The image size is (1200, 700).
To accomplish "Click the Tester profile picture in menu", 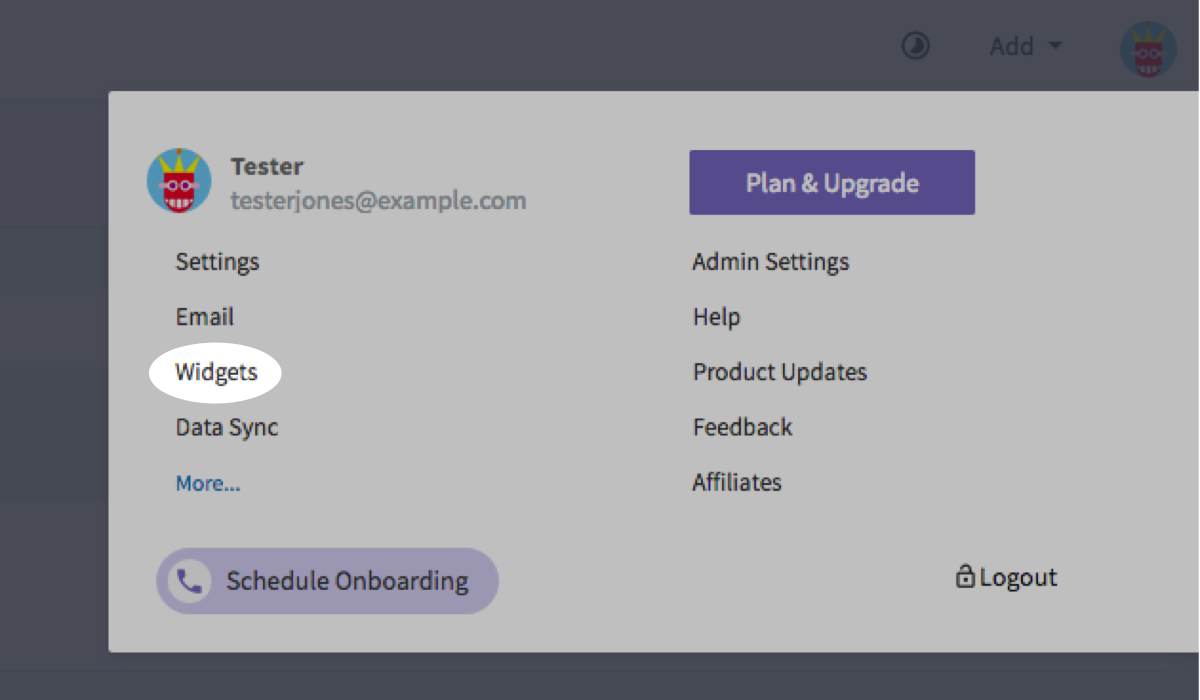I will coord(179,181).
